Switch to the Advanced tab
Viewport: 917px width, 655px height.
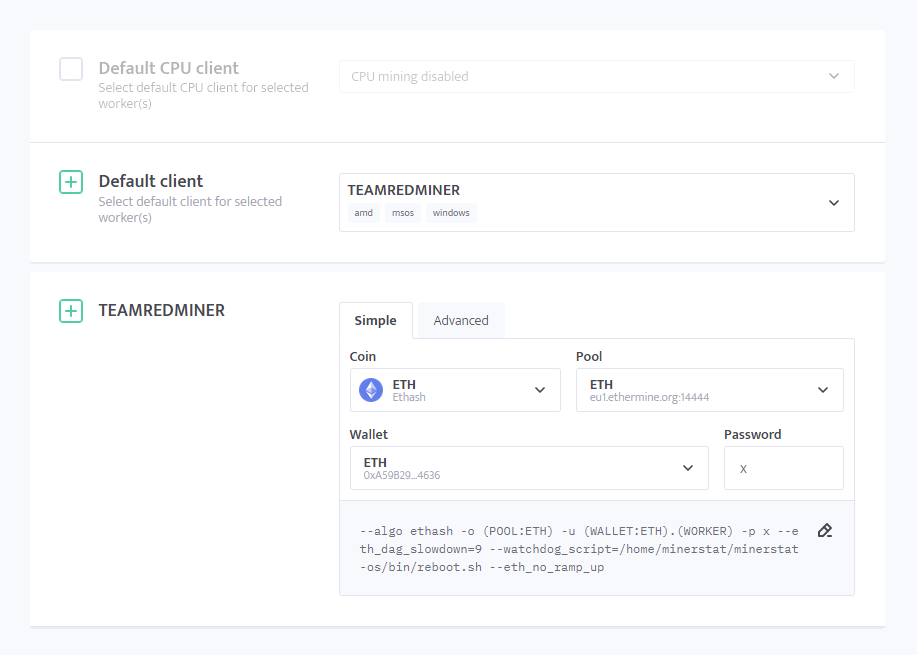(461, 320)
